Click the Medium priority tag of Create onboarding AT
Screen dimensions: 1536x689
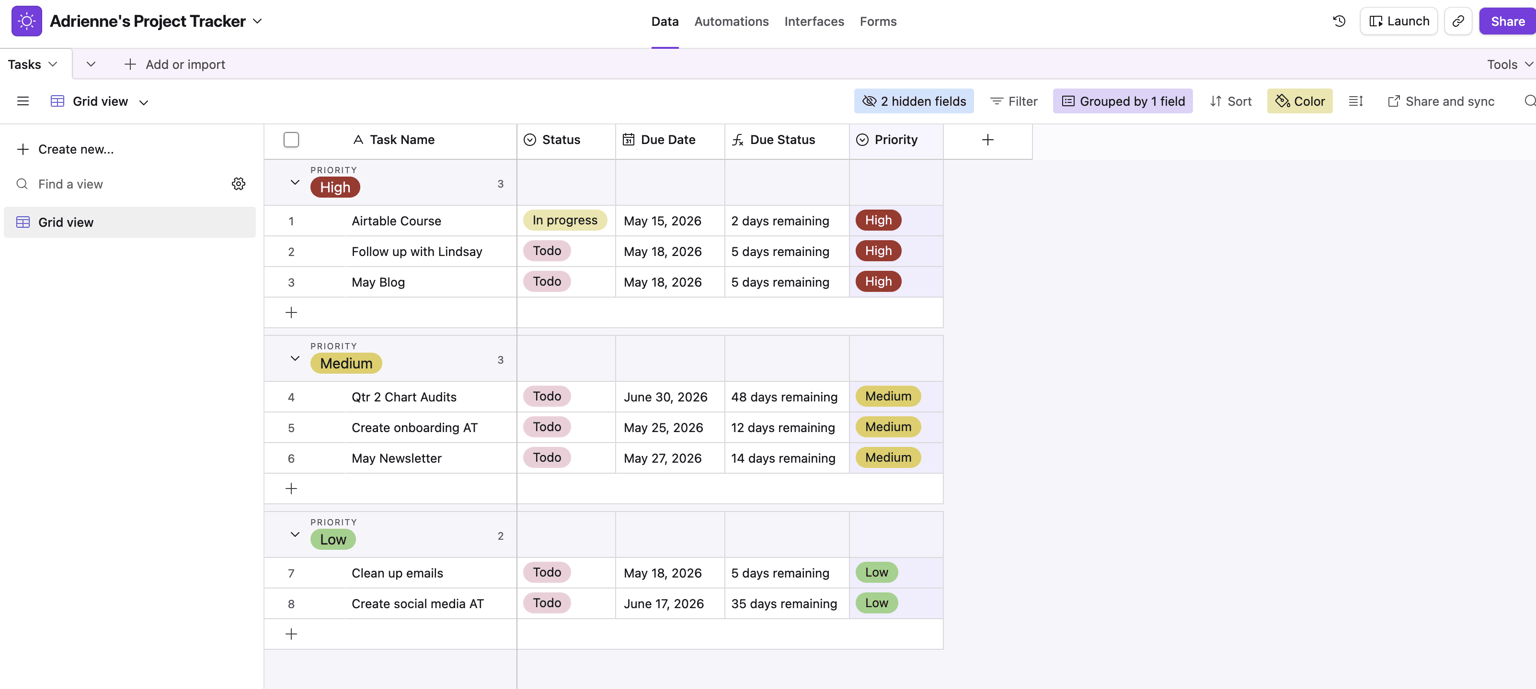point(888,427)
